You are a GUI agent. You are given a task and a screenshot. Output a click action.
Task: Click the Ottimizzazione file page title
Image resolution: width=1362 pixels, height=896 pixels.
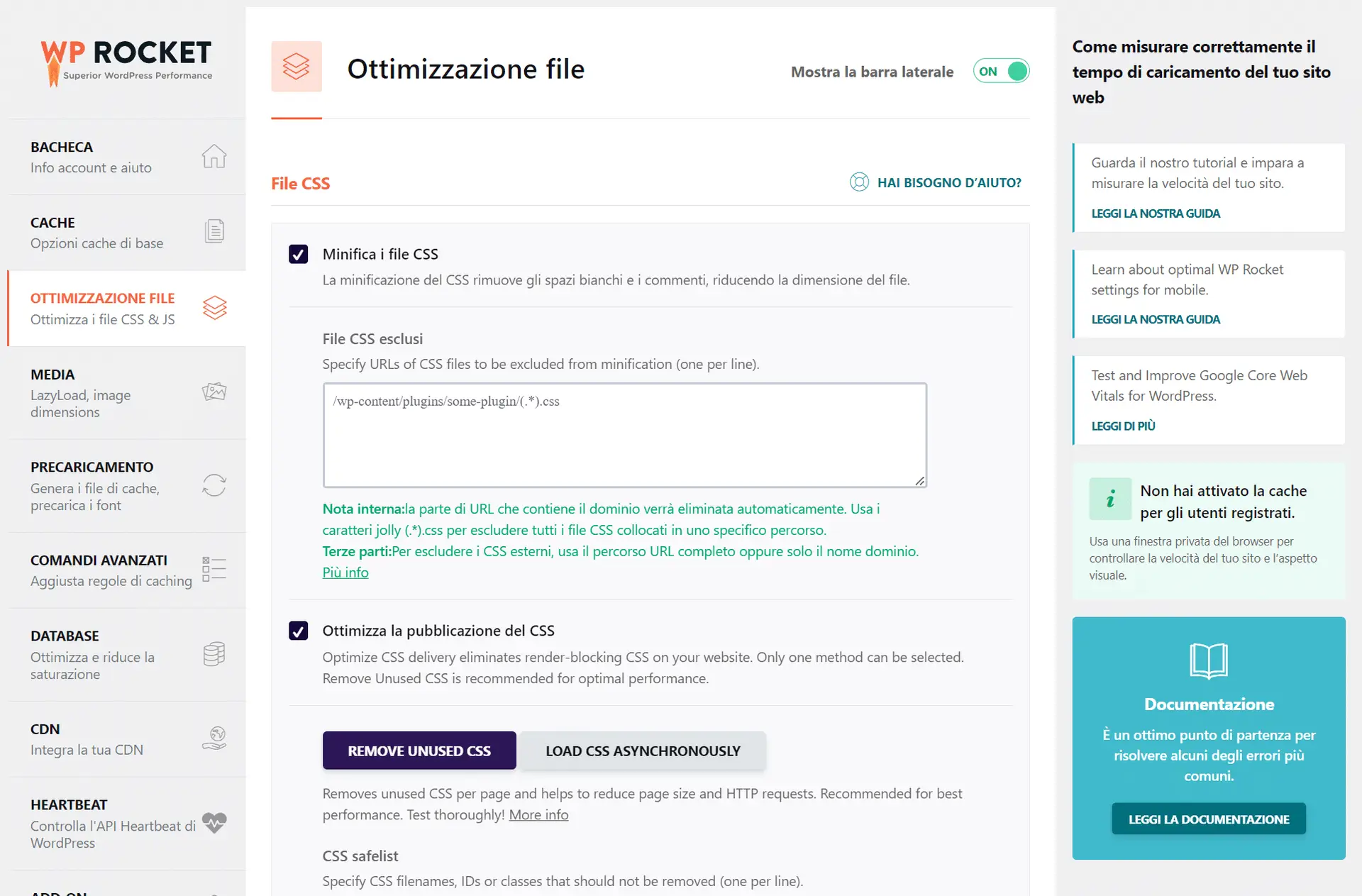(x=465, y=70)
